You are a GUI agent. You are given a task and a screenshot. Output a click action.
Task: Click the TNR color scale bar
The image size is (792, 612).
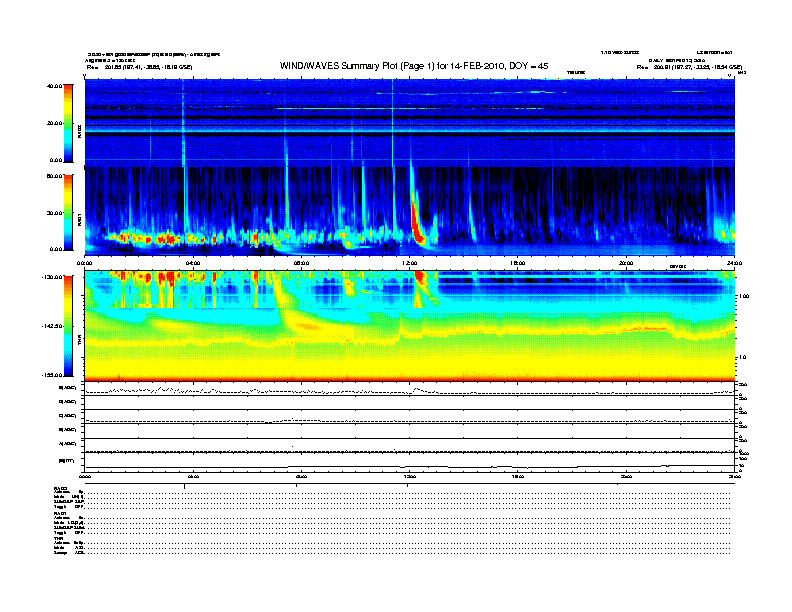66,325
